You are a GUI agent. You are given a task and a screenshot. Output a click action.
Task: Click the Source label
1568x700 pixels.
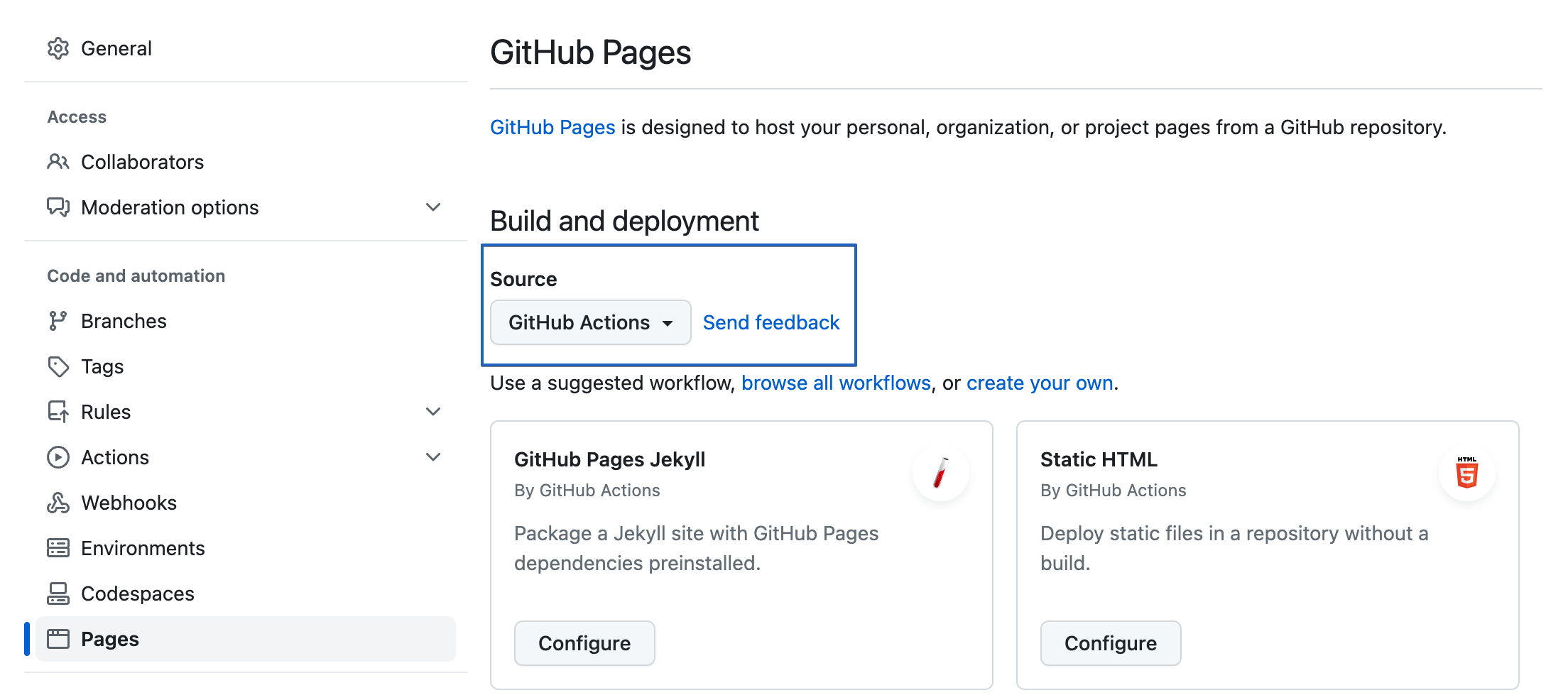coord(523,279)
